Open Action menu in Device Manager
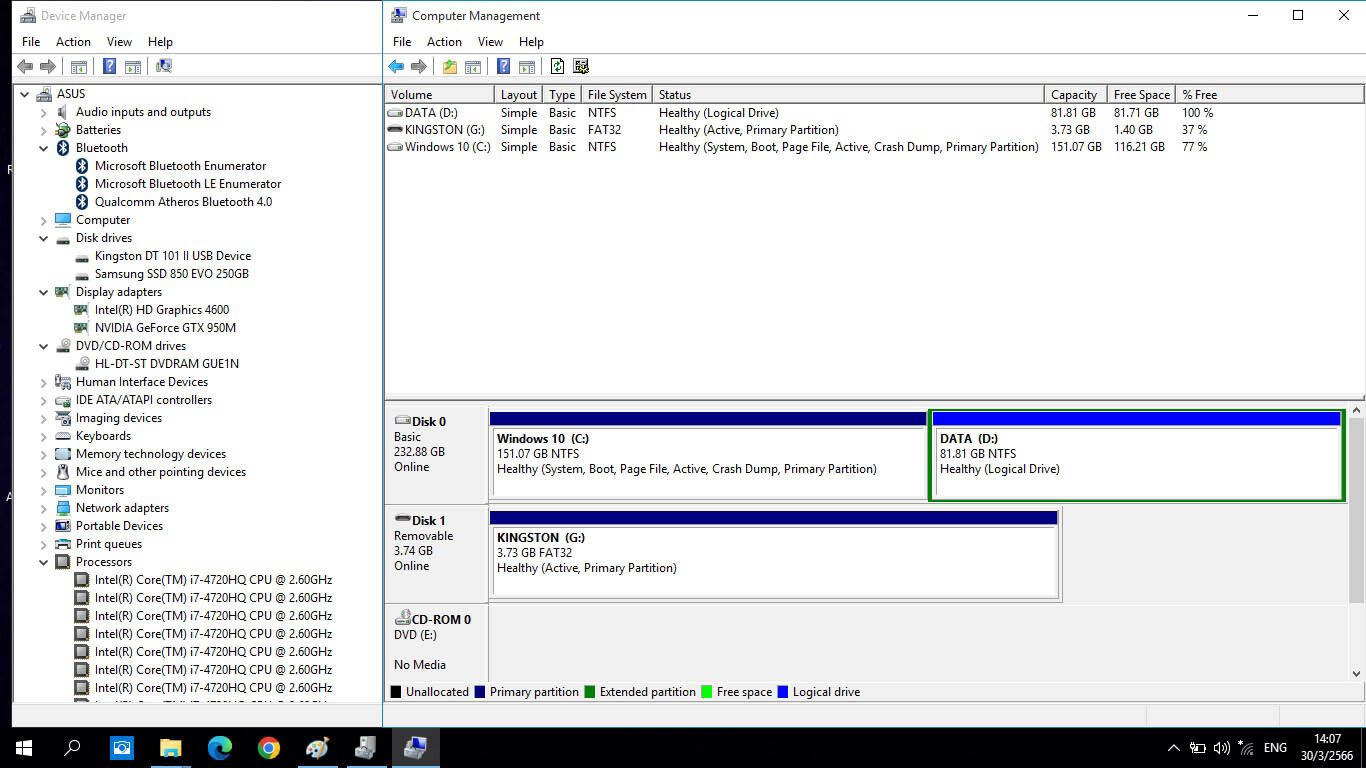This screenshot has width=1366, height=768. (x=73, y=42)
